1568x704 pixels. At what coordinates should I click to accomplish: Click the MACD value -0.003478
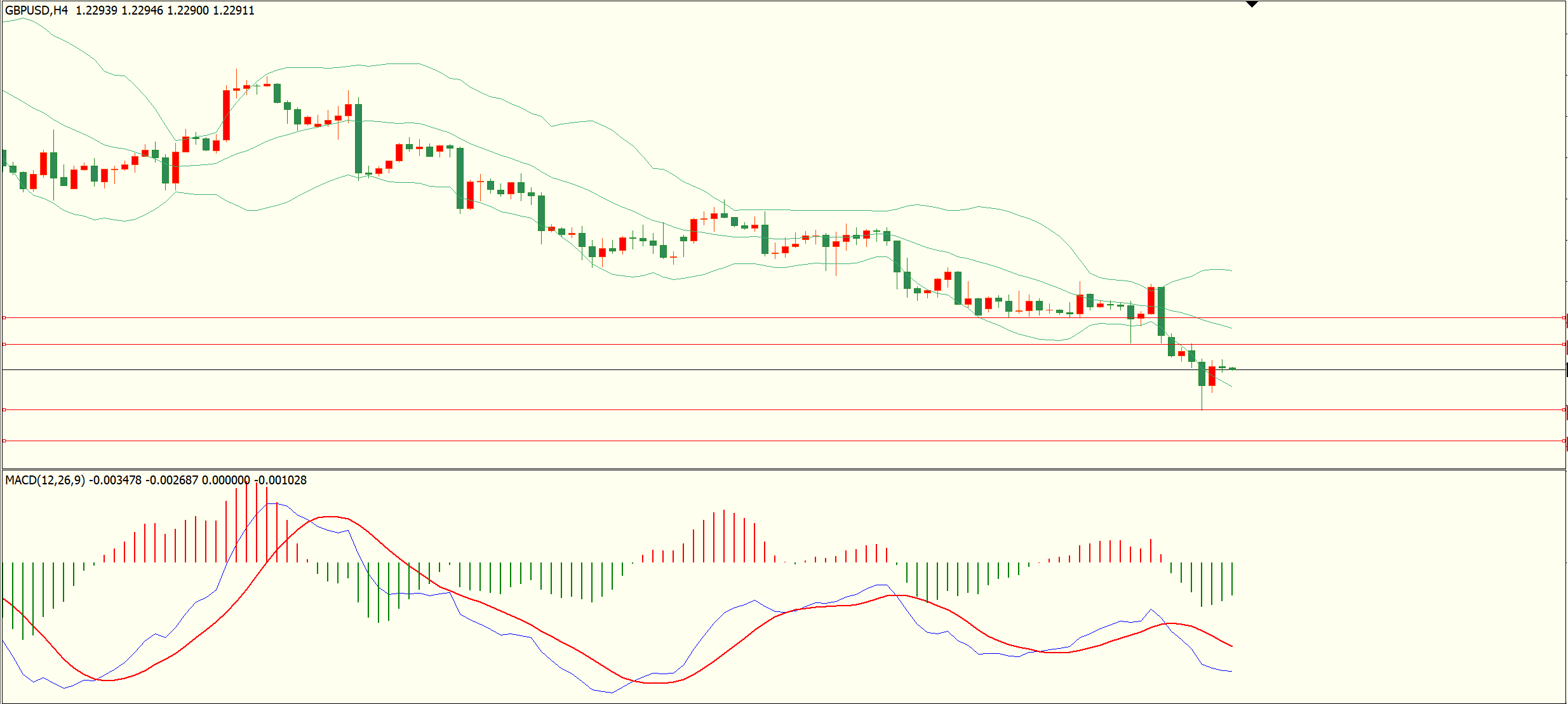(115, 481)
